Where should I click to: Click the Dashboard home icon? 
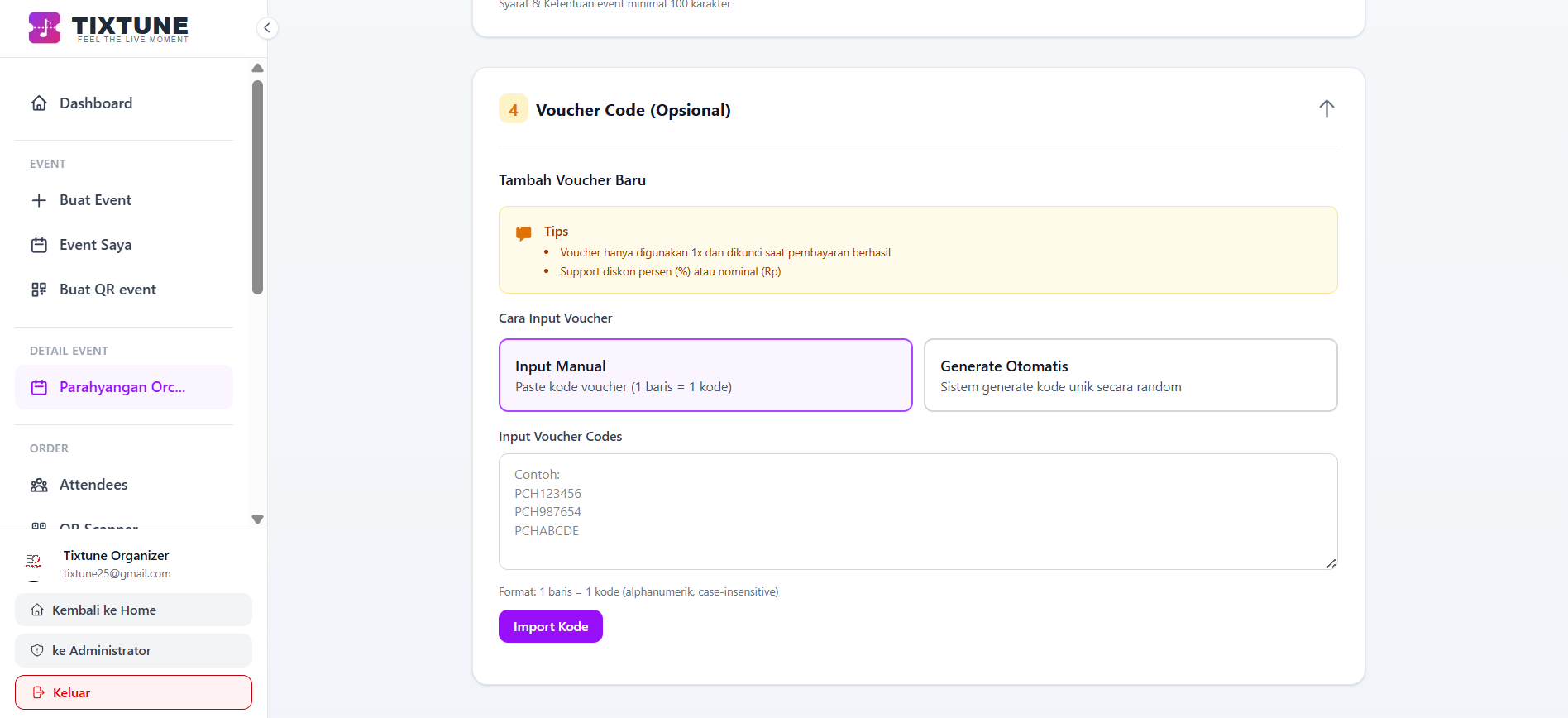(39, 103)
